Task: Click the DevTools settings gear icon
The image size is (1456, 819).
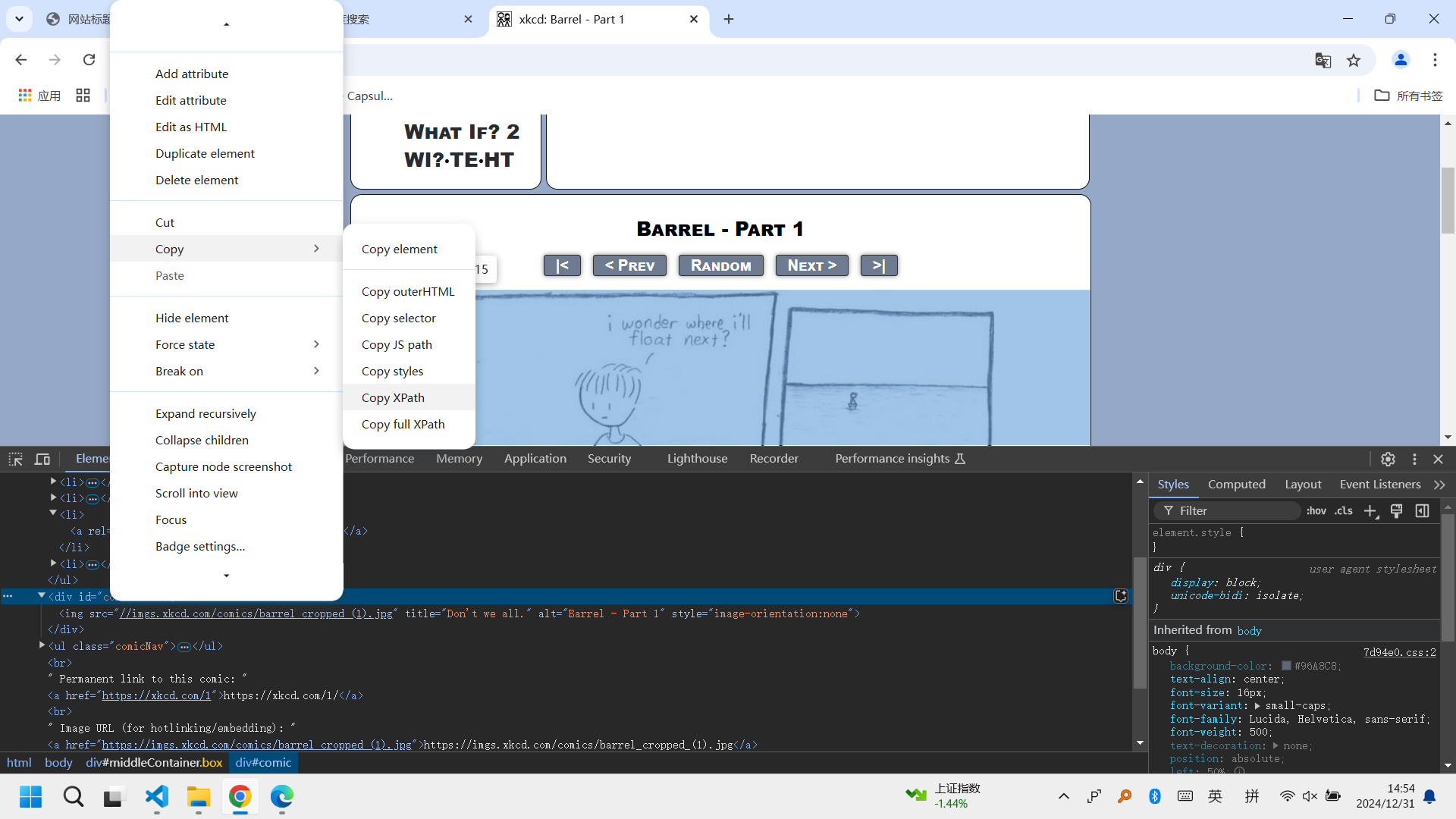Action: coord(1388,459)
